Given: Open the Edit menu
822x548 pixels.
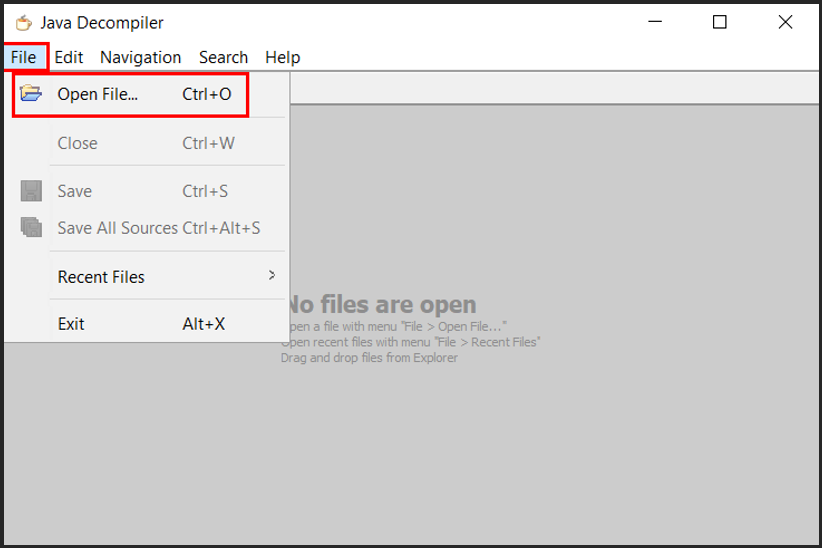Looking at the screenshot, I should [69, 57].
